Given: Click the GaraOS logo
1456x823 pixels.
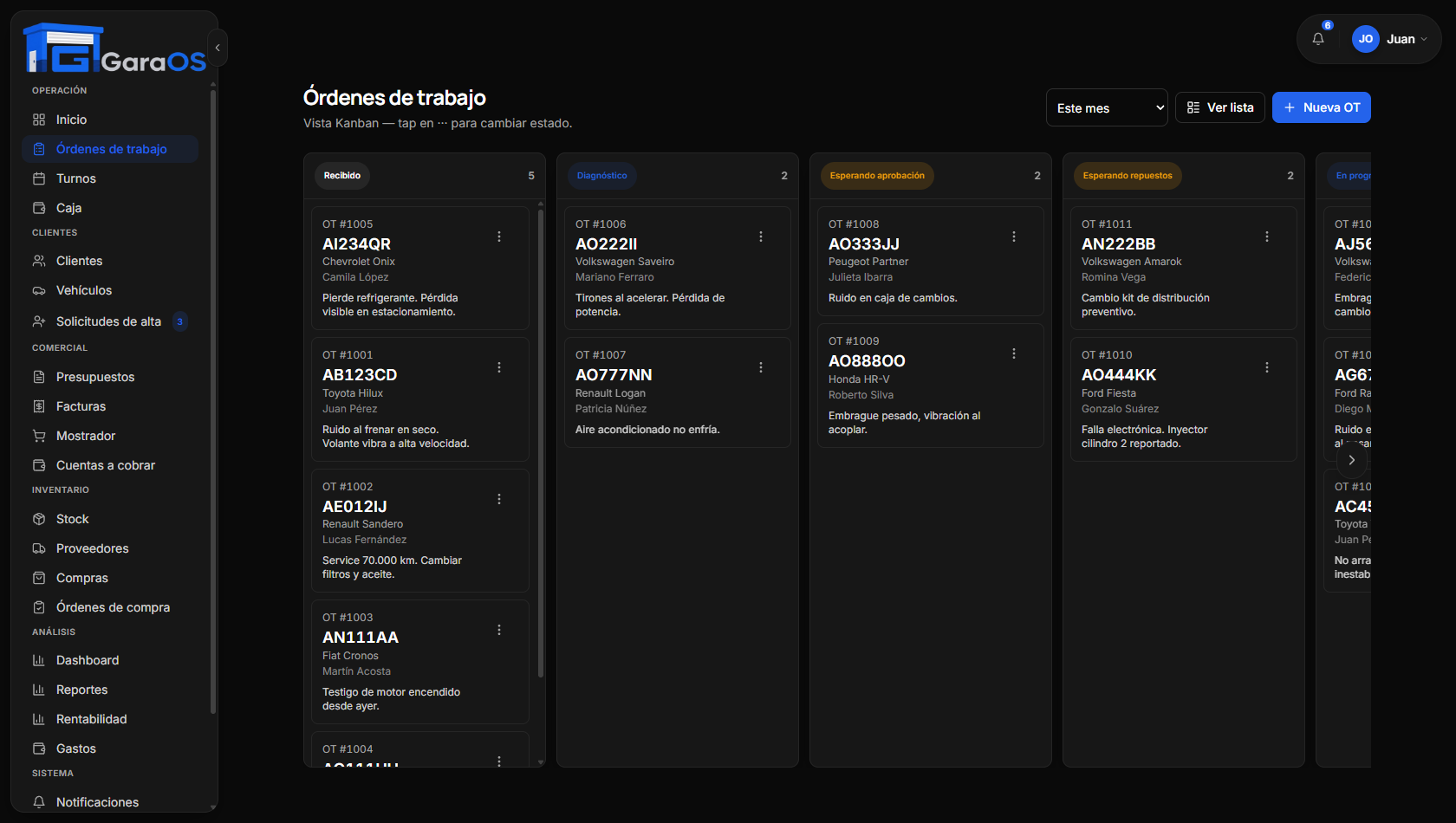Looking at the screenshot, I should point(114,48).
